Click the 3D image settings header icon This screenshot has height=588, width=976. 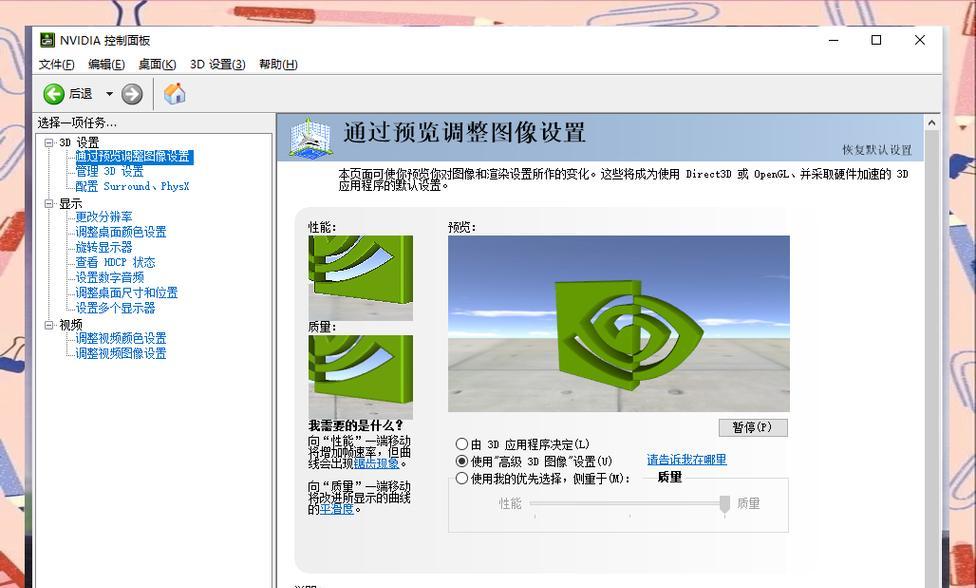point(310,137)
